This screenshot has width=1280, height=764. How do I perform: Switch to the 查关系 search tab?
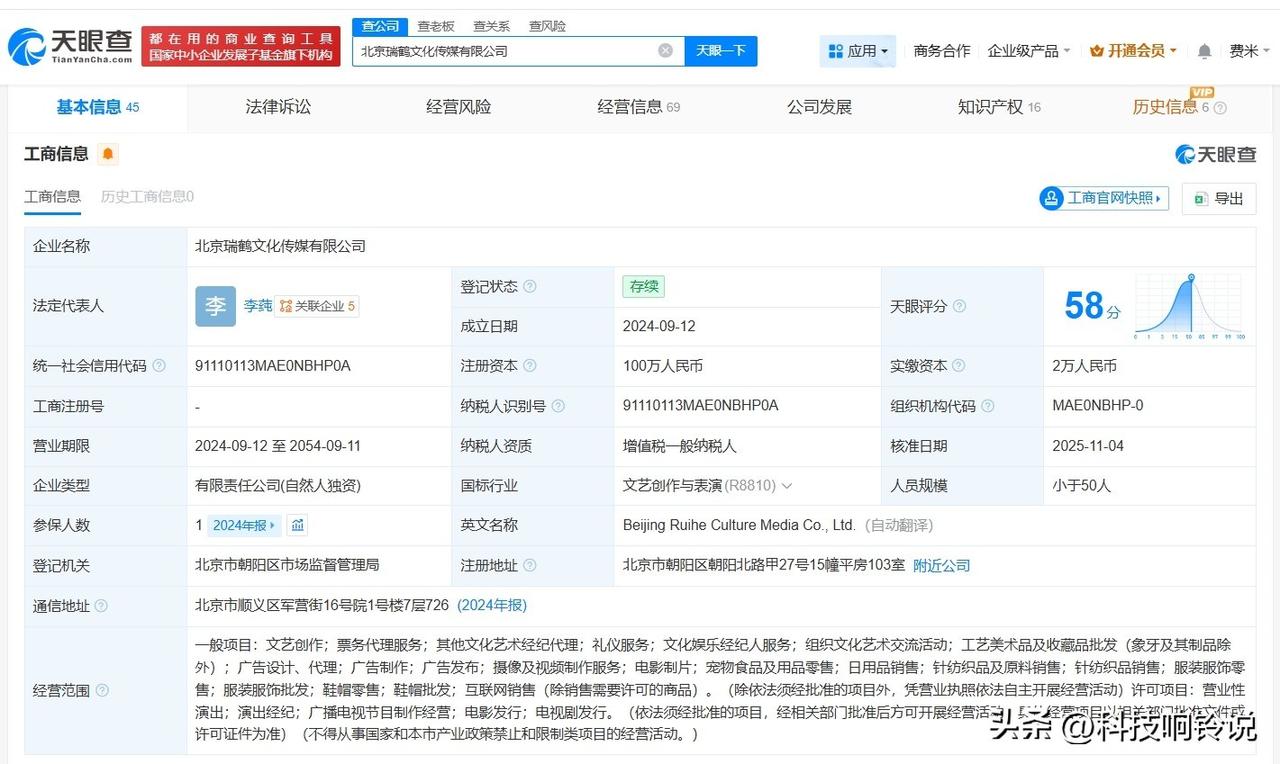[492, 26]
